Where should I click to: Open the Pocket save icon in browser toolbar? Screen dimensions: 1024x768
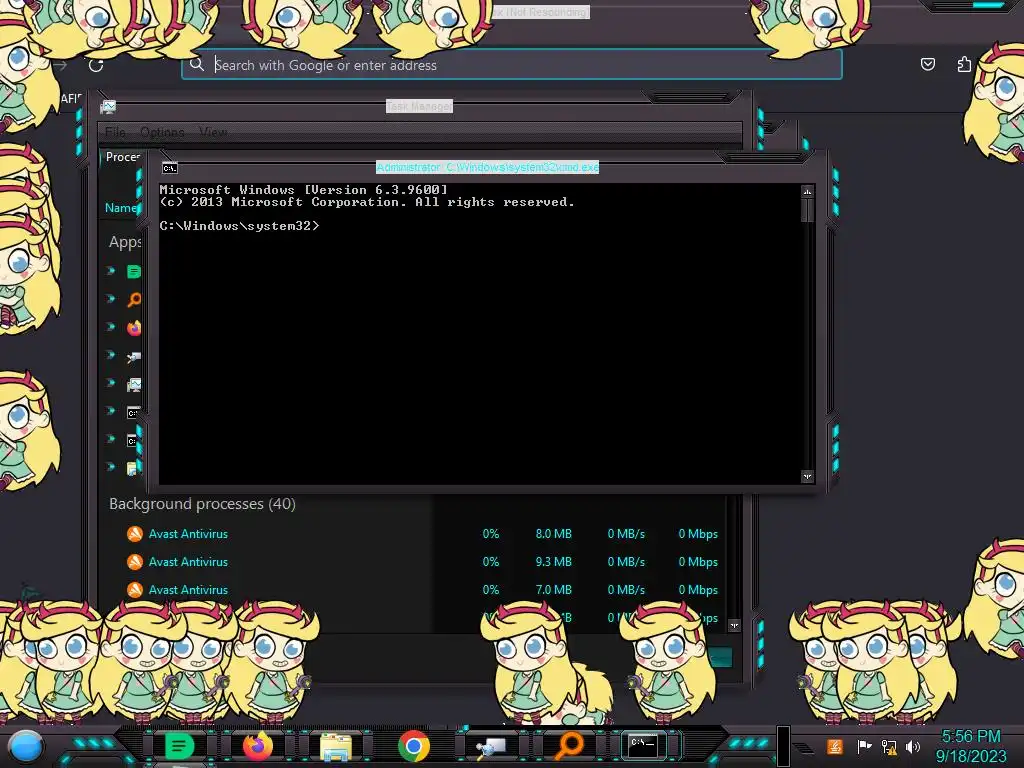[927, 64]
